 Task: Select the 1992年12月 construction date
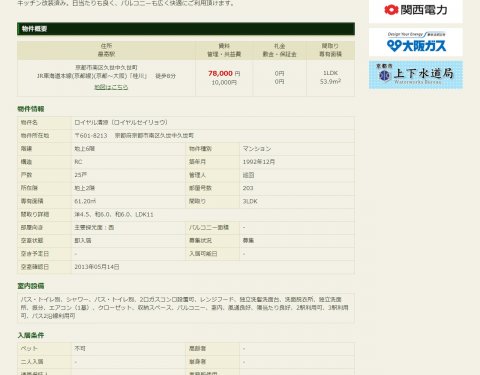(259, 162)
